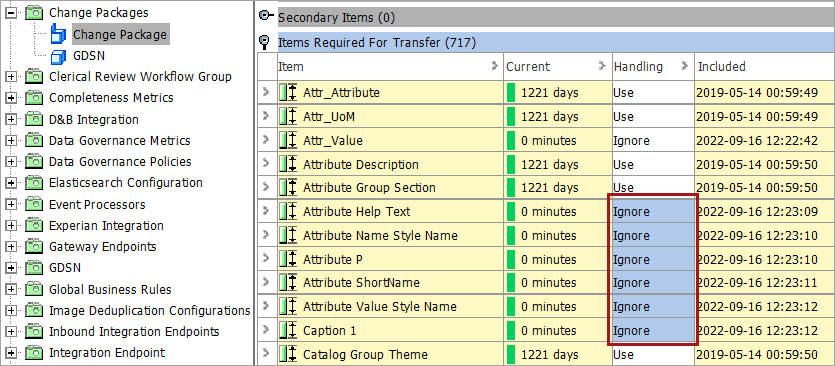Select the Change Package cube icon
This screenshot has width=835, height=366.
click(x=58, y=35)
